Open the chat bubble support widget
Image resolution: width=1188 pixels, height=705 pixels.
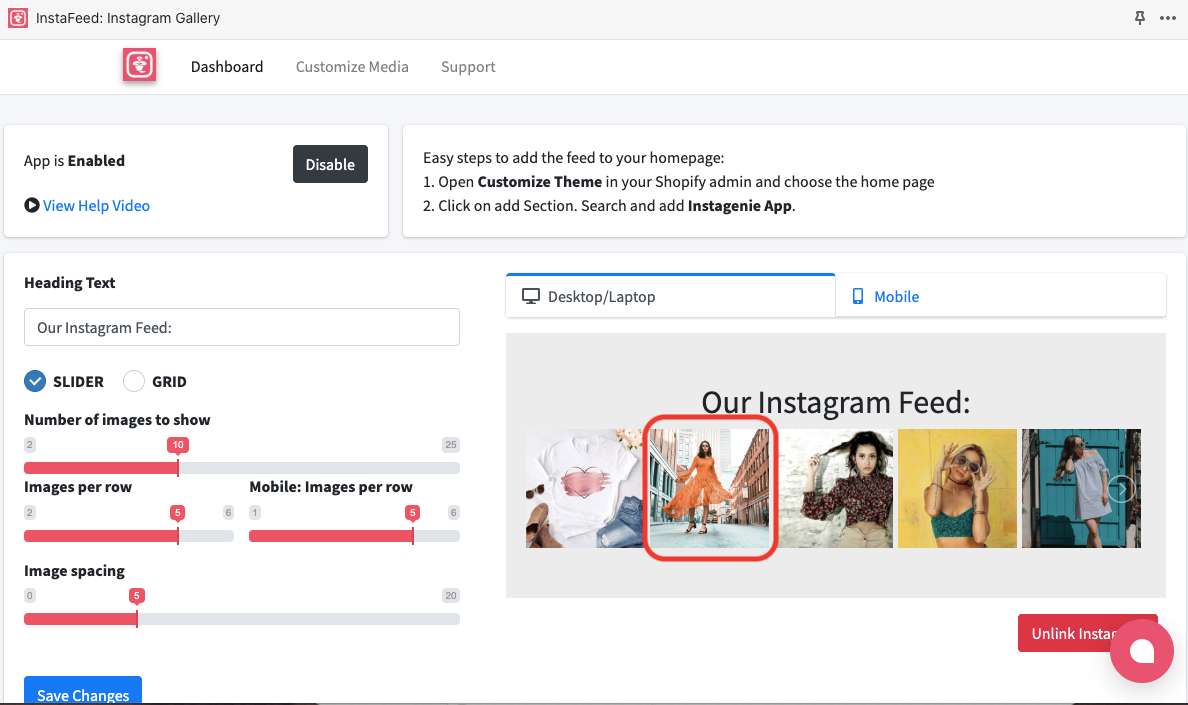pos(1141,651)
